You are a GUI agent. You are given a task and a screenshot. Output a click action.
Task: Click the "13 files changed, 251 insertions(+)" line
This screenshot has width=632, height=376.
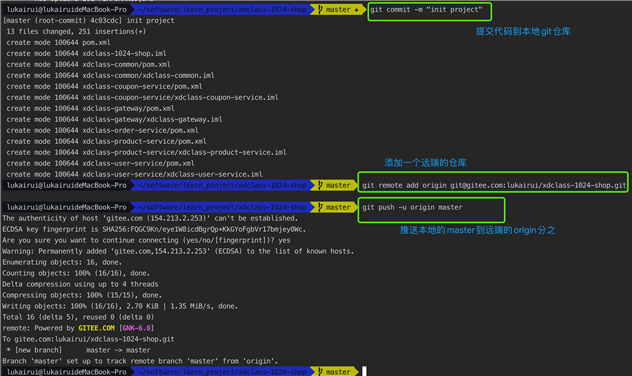(x=76, y=31)
